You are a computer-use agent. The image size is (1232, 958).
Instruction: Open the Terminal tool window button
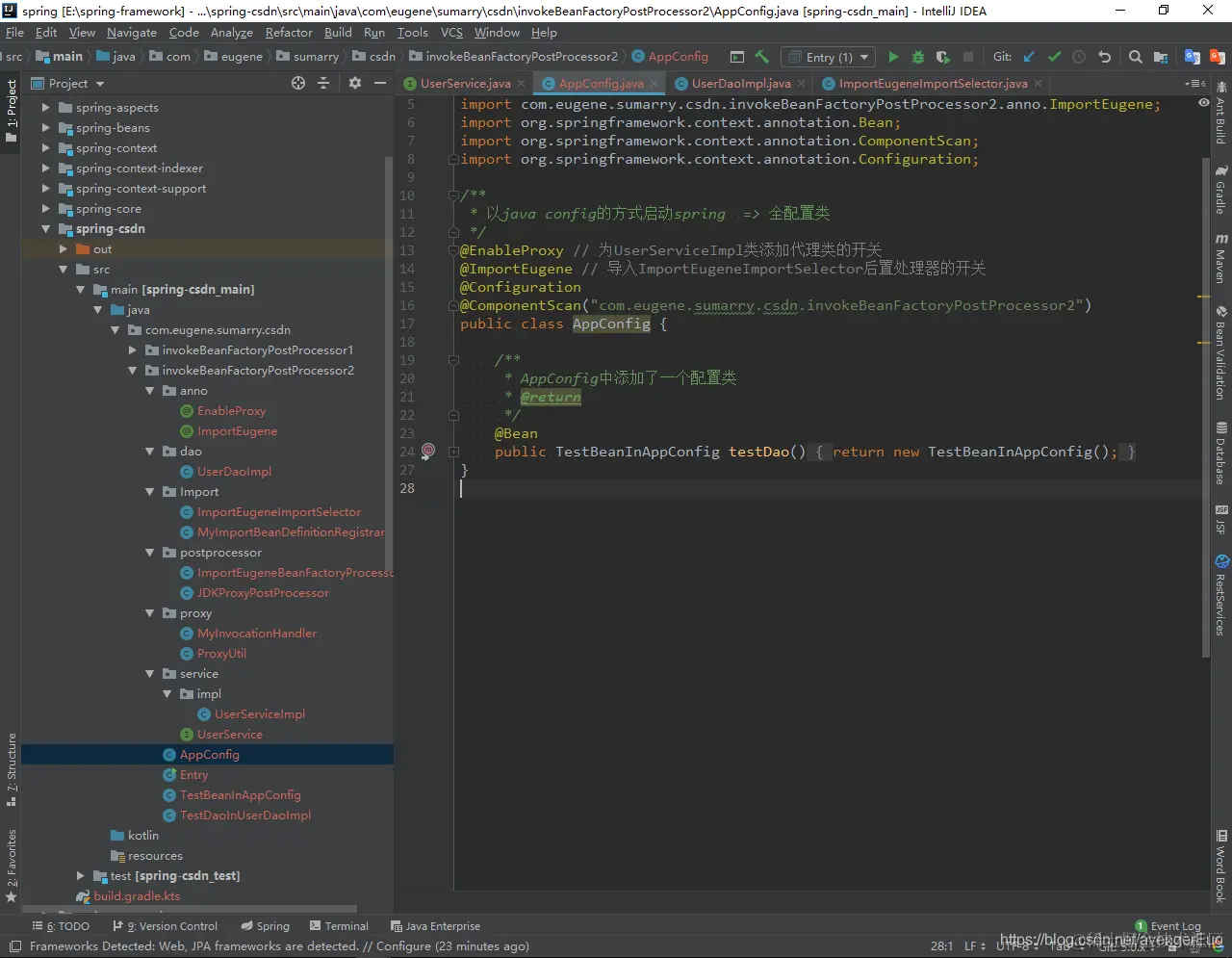[339, 926]
